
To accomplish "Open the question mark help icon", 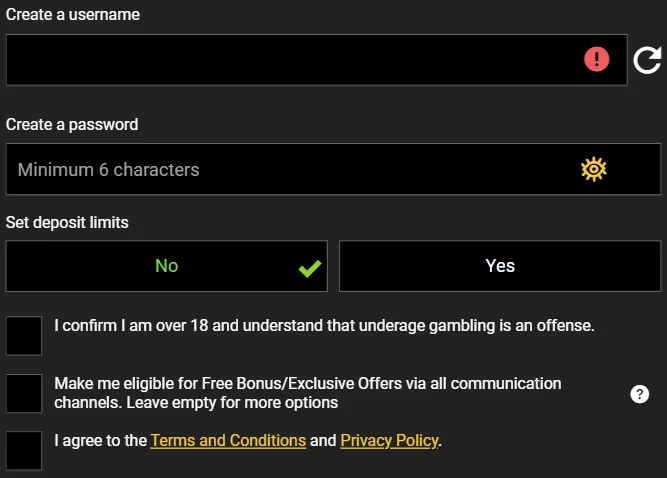I will [640, 394].
